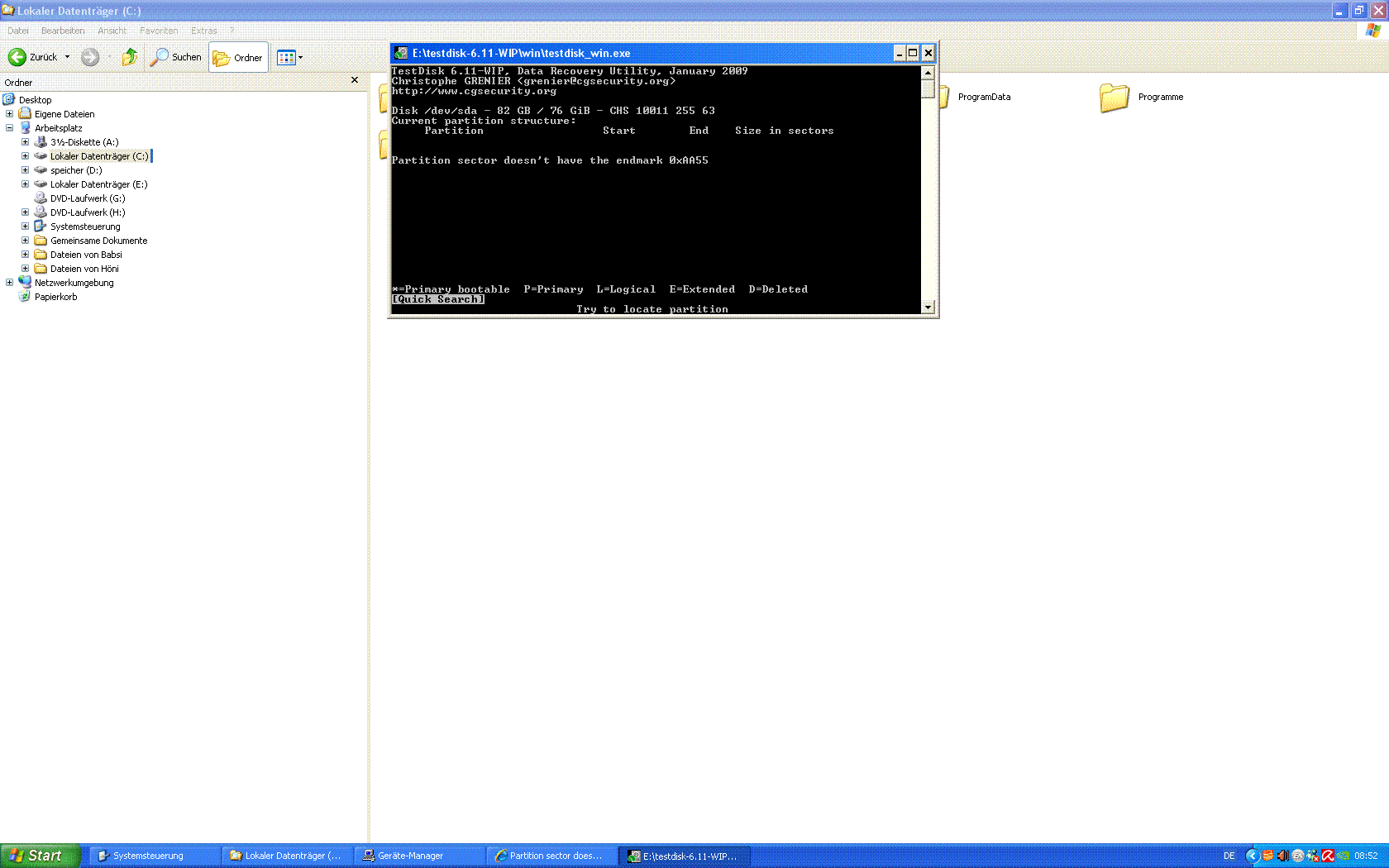Switch to Partition sector does... taskbar button

[x=551, y=856]
